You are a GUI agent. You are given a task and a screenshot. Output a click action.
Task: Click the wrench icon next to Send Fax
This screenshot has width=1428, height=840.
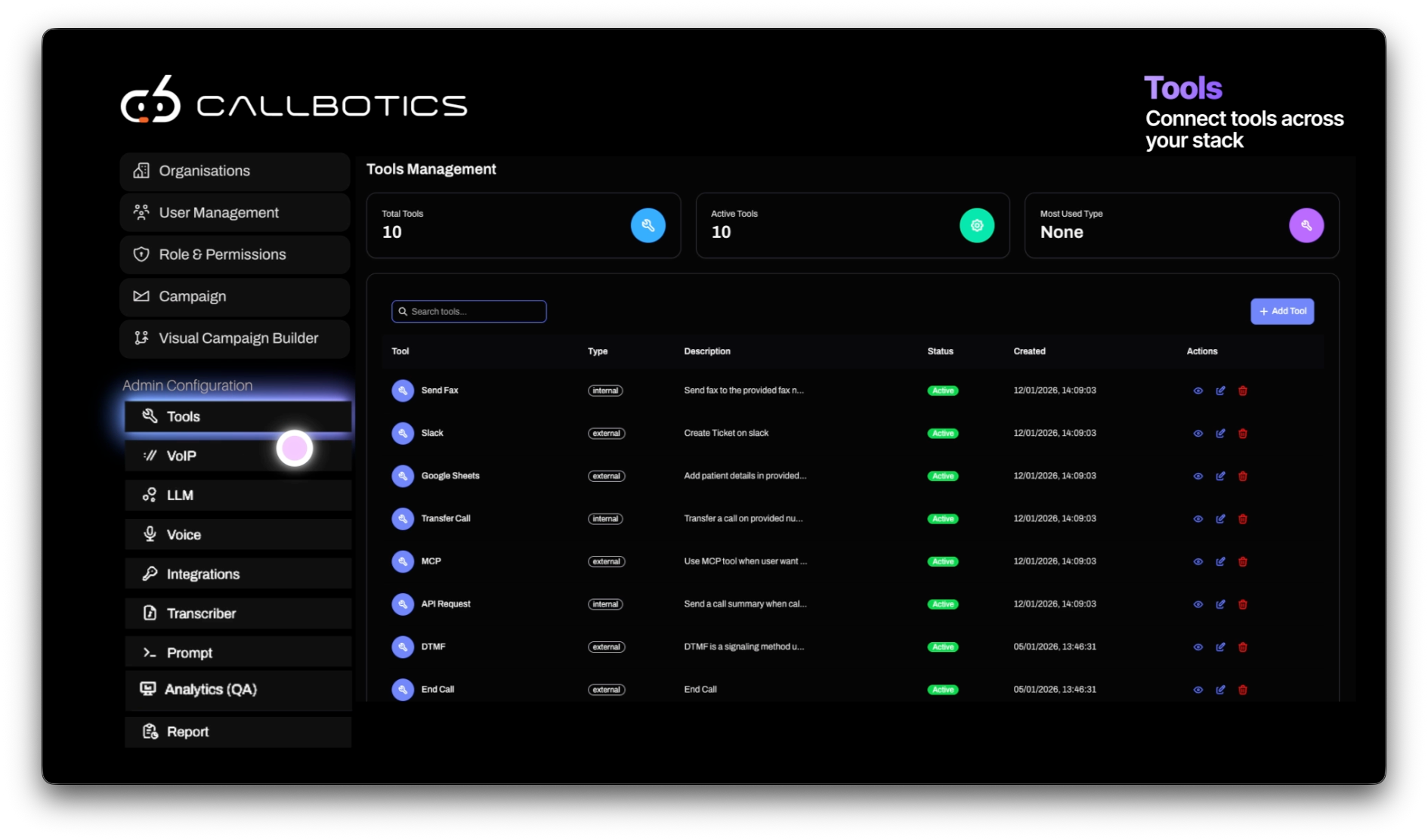click(x=402, y=391)
